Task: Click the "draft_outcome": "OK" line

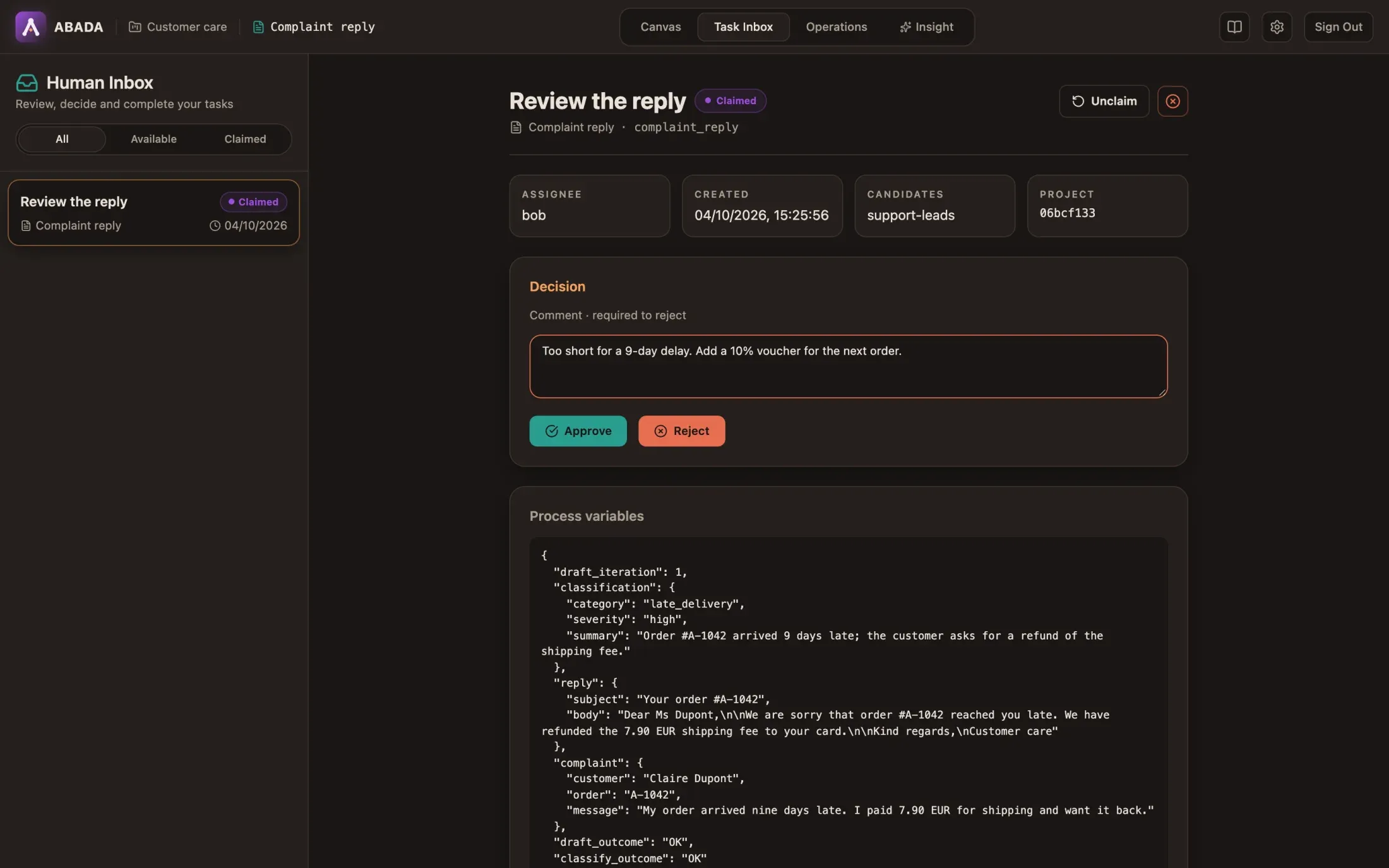Action: (x=623, y=841)
